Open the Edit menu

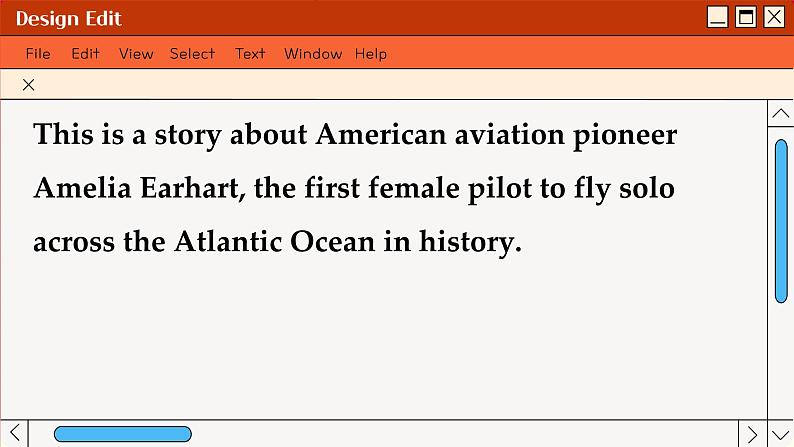[85, 54]
